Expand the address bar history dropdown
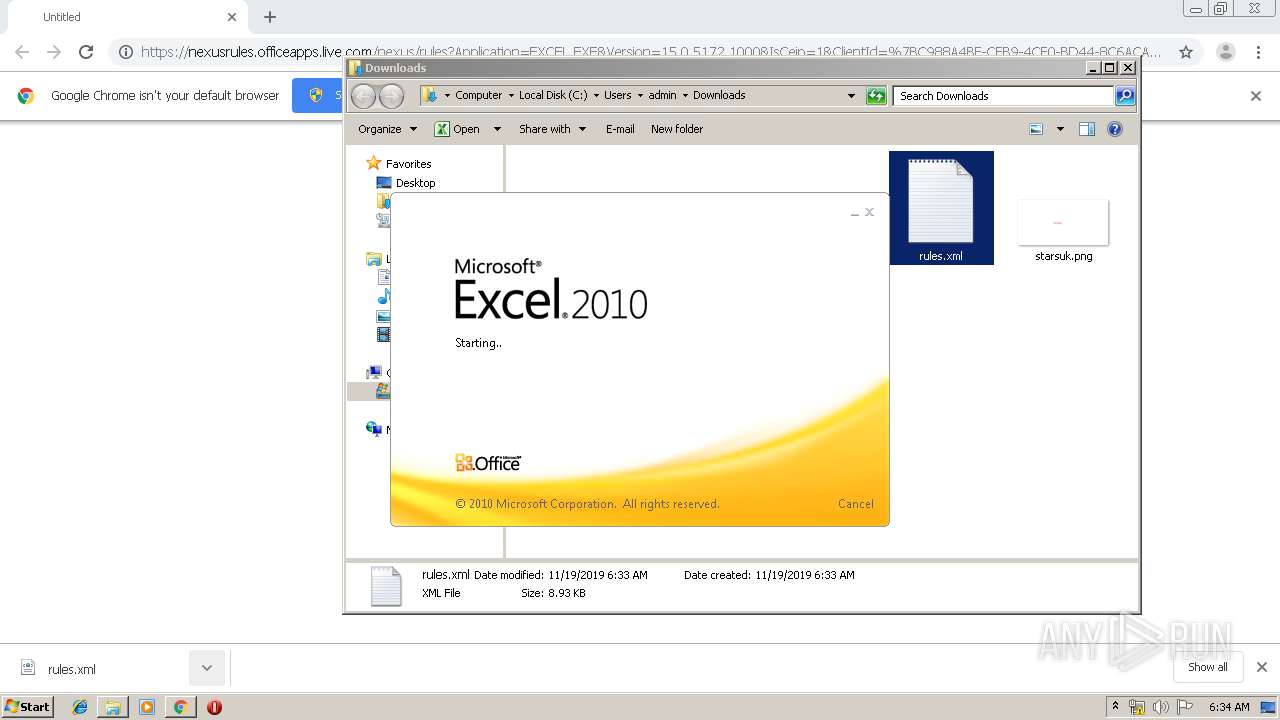This screenshot has height=720, width=1280. tap(851, 96)
